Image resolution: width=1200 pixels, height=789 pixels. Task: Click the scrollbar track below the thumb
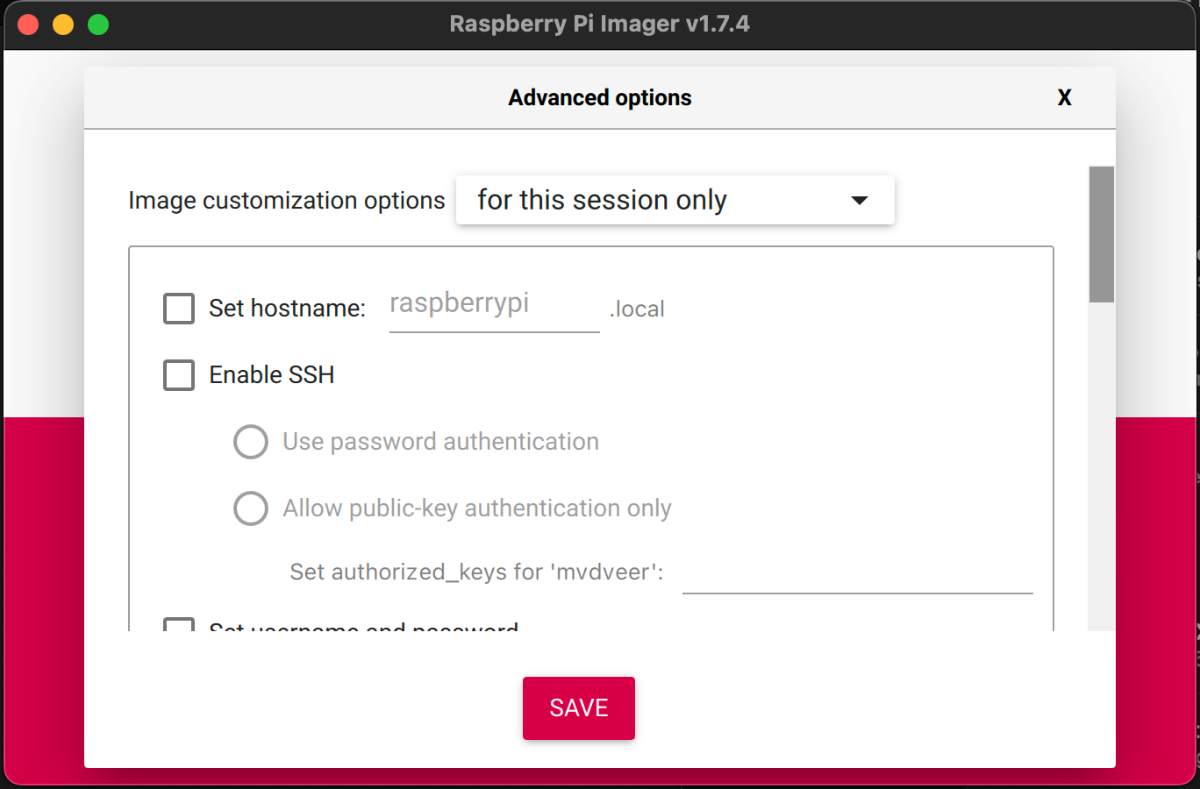[x=1101, y=466]
